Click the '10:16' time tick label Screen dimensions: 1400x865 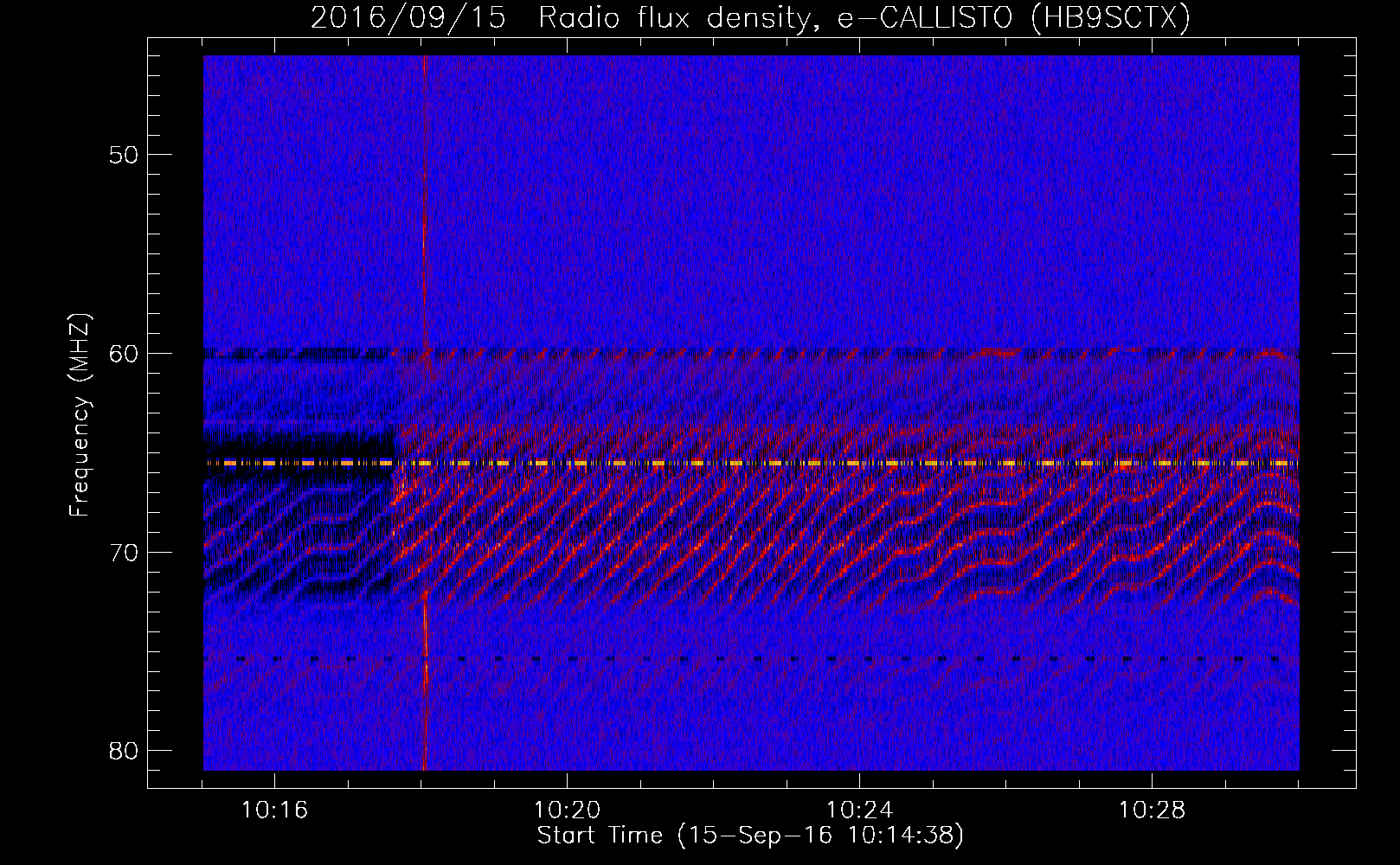tap(274, 811)
